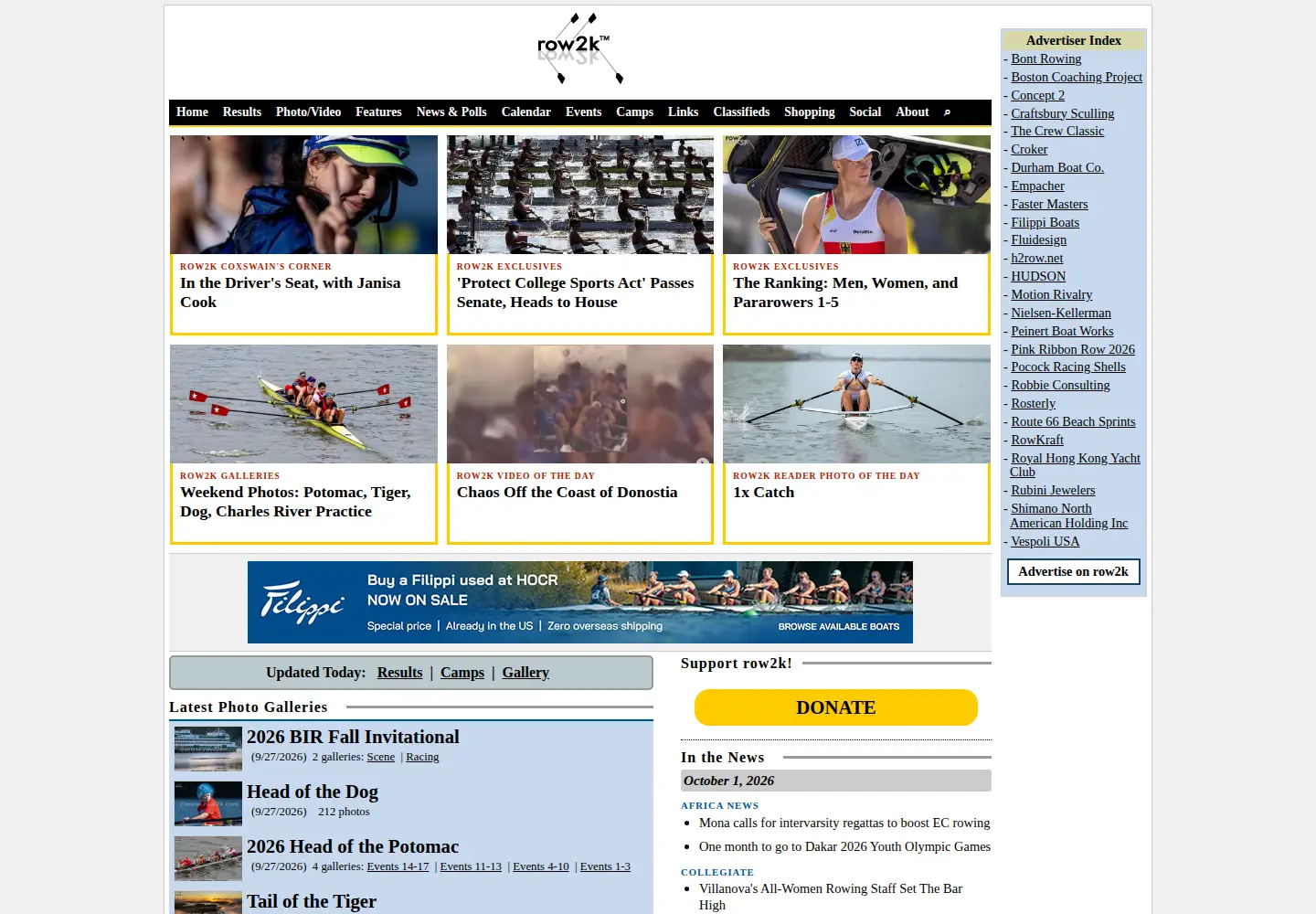Select Photo/Video in the navigation bar
The width and height of the screenshot is (1316, 914).
coord(308,112)
